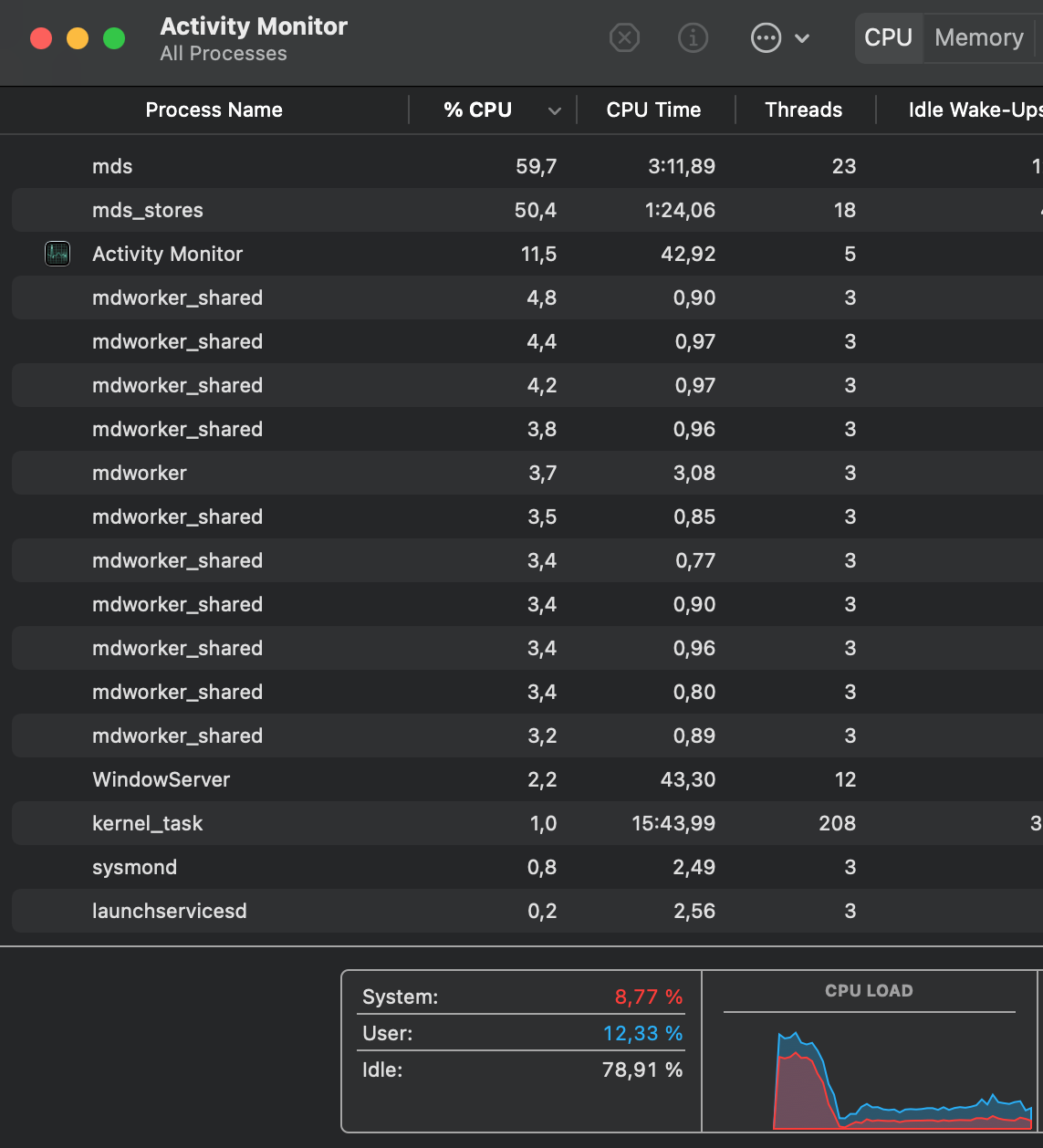
Task: Select the mds_stores process row
Action: (527, 210)
